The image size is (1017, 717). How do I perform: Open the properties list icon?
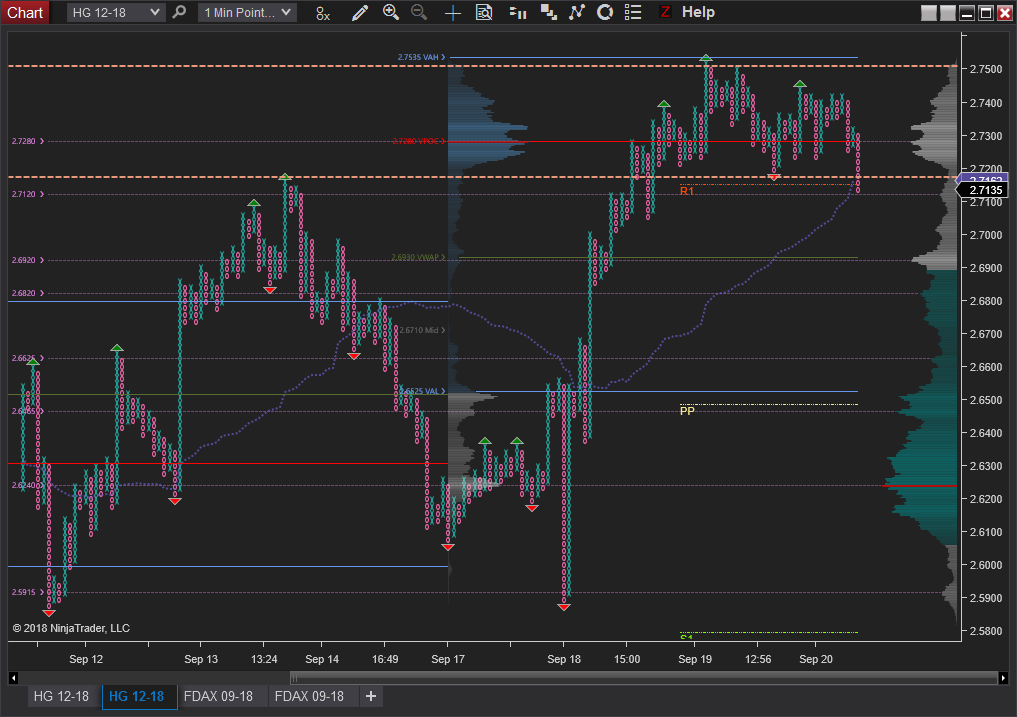coord(633,12)
